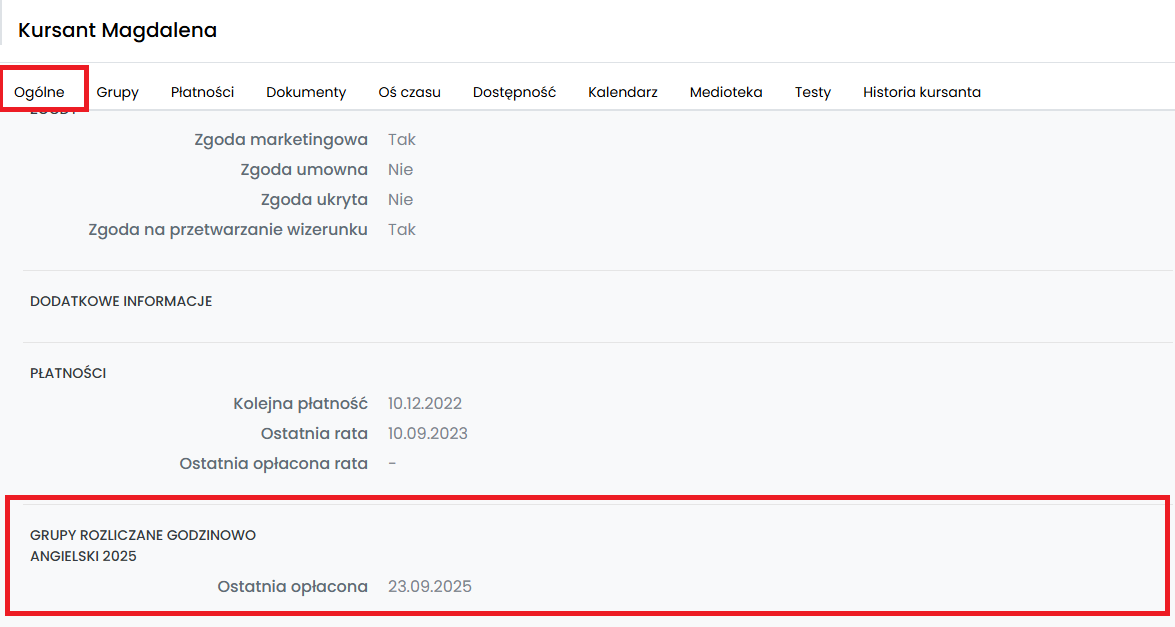Click the GRUPY ROZLICZANE GODZINOWO heading

[143, 535]
